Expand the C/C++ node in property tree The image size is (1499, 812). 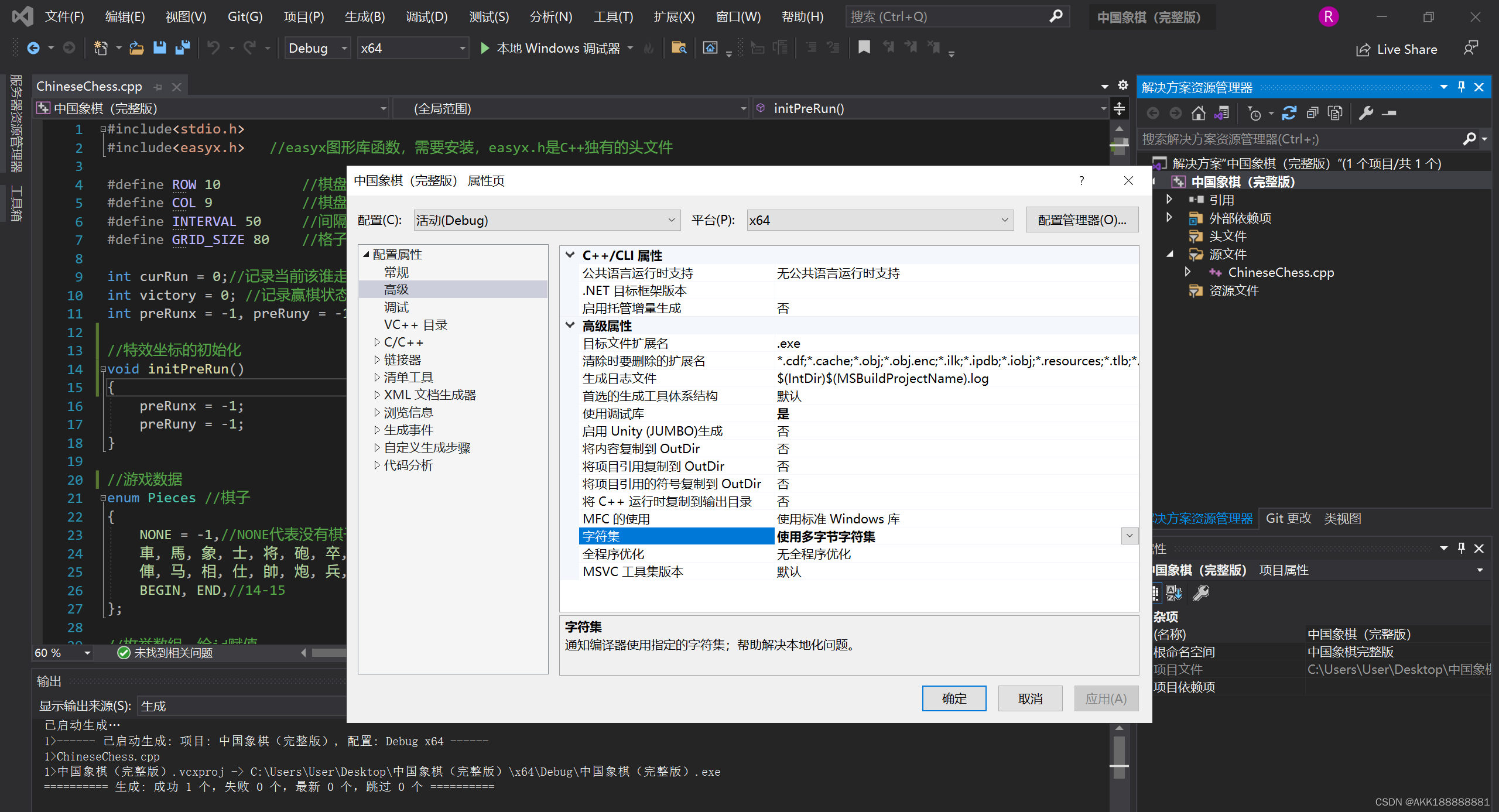(x=377, y=342)
